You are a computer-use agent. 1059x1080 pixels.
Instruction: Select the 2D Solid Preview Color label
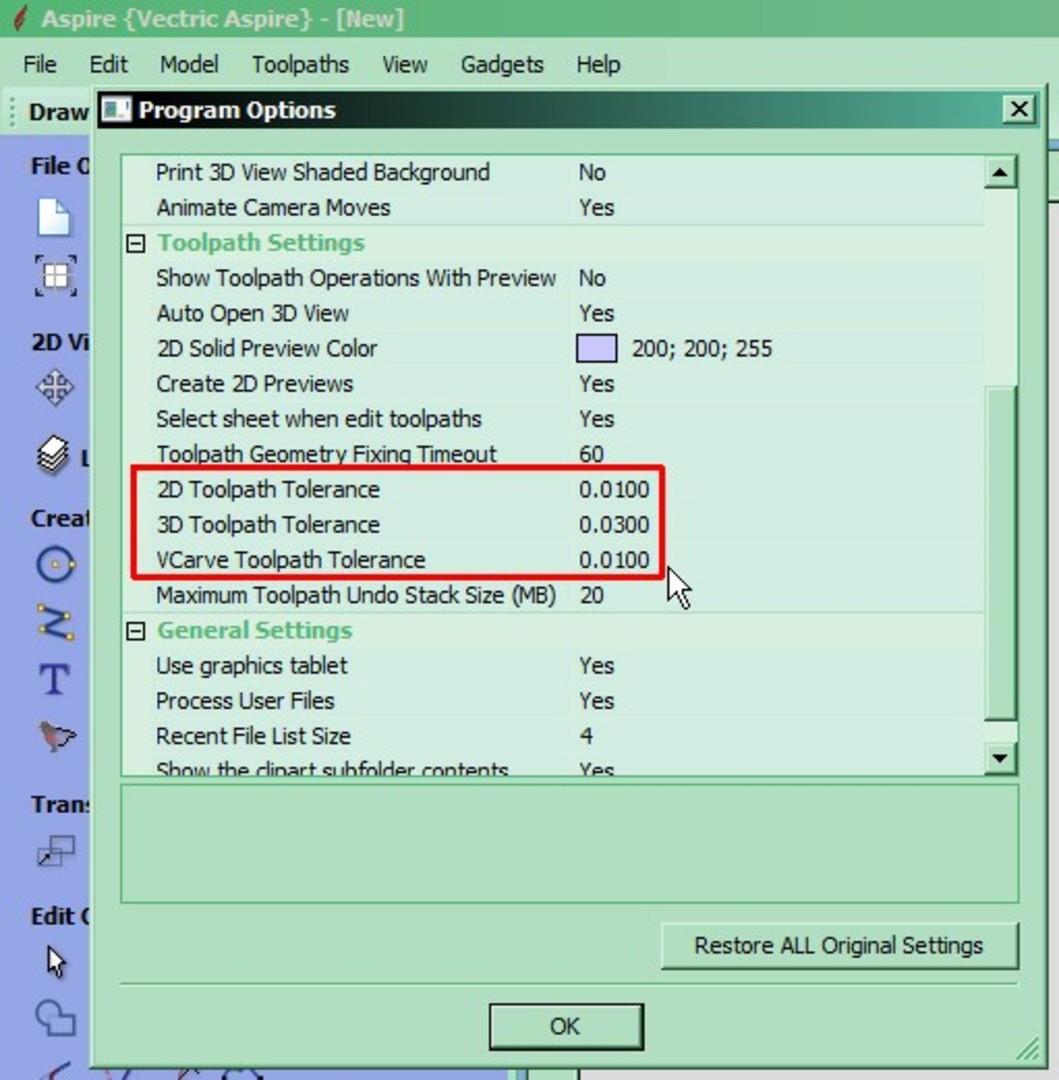pos(266,349)
